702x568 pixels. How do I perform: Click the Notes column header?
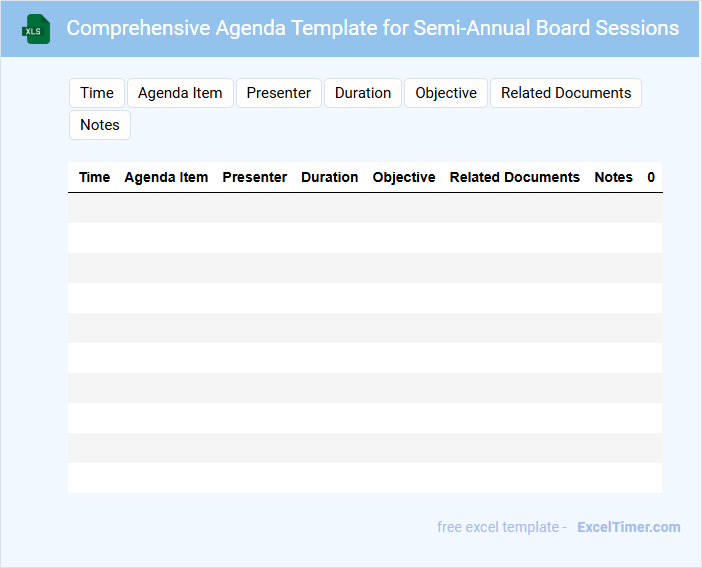point(614,177)
